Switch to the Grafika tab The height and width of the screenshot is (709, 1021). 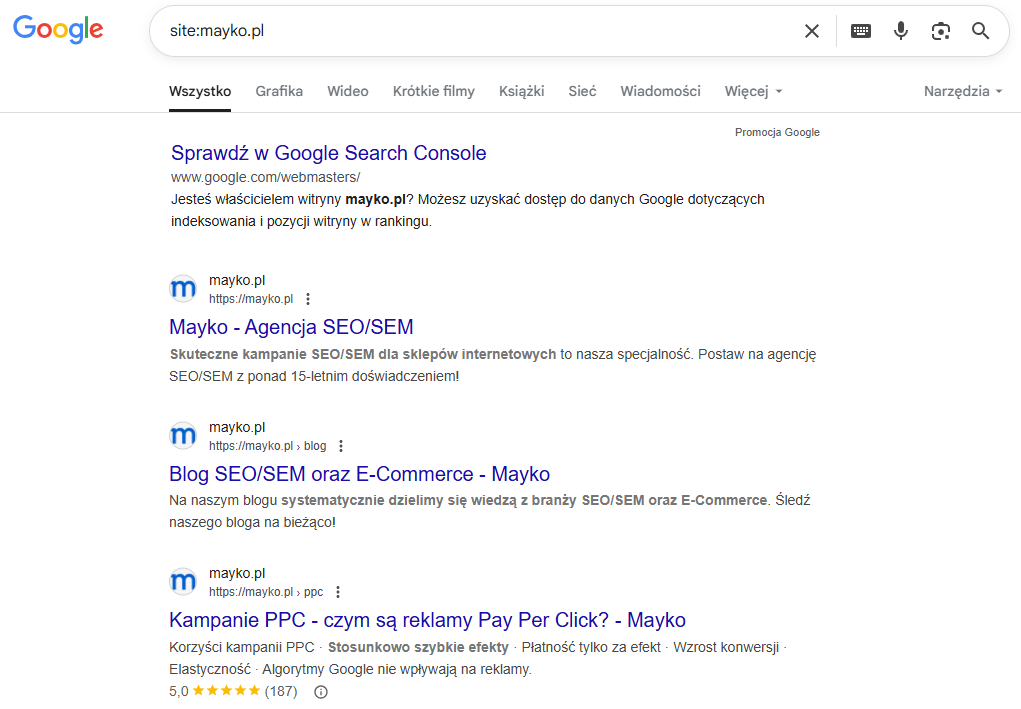click(x=279, y=91)
